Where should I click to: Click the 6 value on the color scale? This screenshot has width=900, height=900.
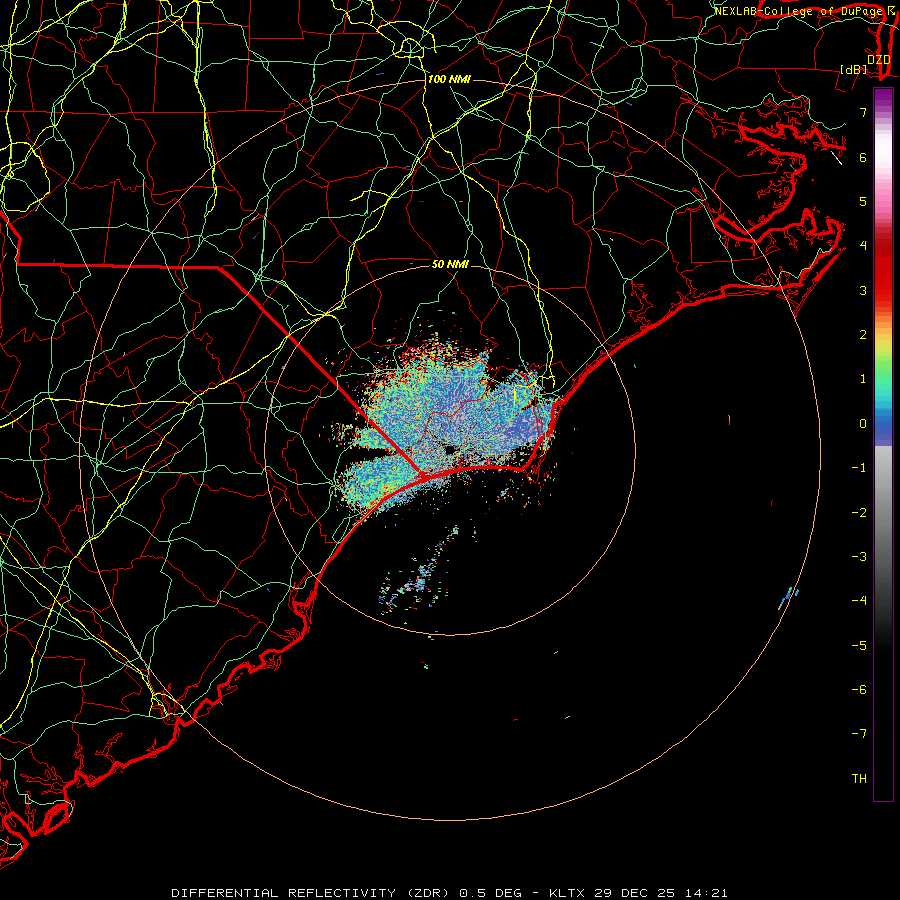click(x=863, y=157)
